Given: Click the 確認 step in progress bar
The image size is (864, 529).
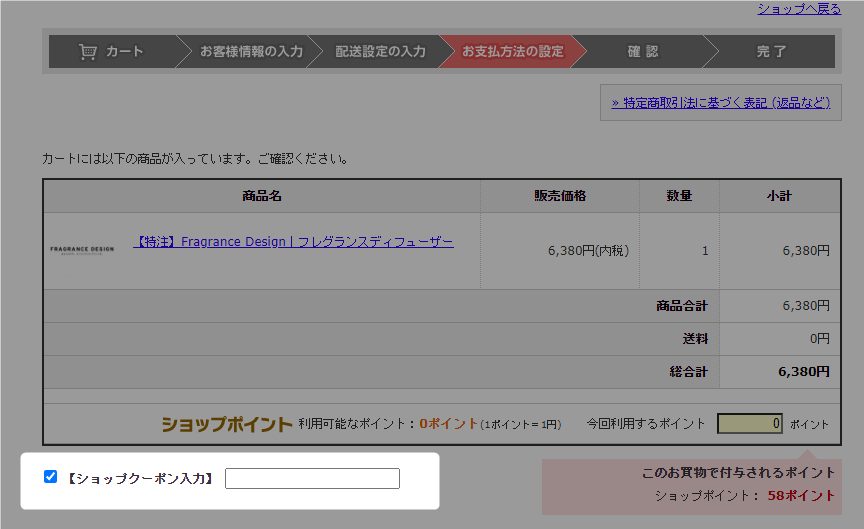Looking at the screenshot, I should [643, 52].
